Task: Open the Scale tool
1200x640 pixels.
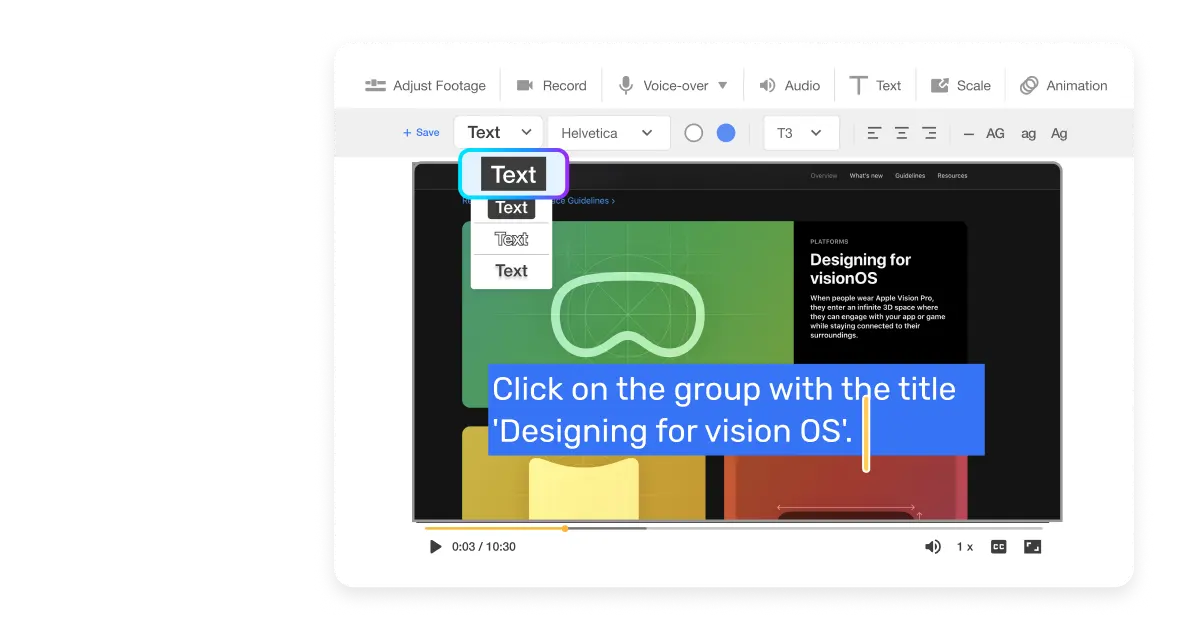Action: click(x=960, y=85)
